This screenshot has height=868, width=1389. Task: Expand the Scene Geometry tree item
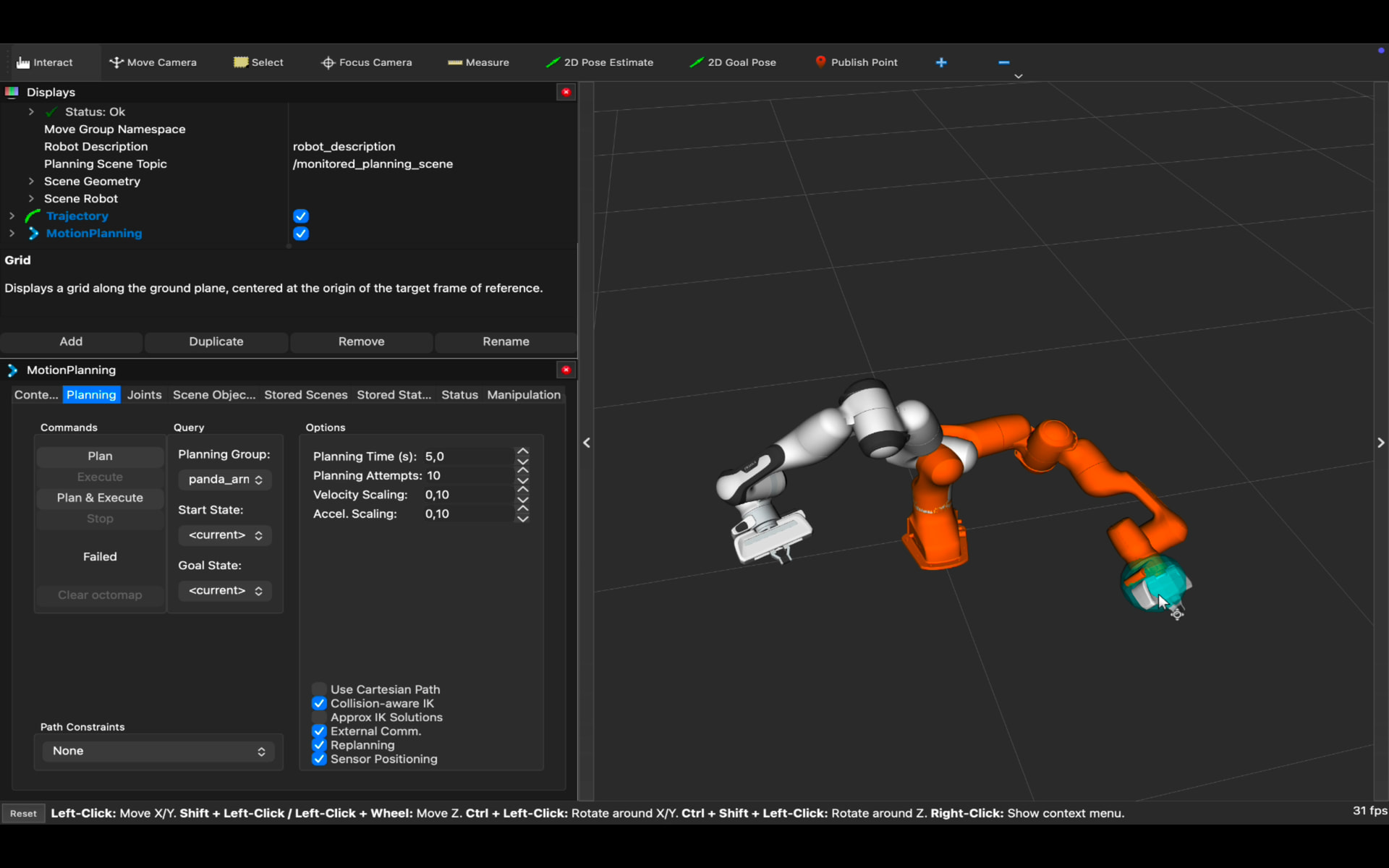(x=31, y=182)
